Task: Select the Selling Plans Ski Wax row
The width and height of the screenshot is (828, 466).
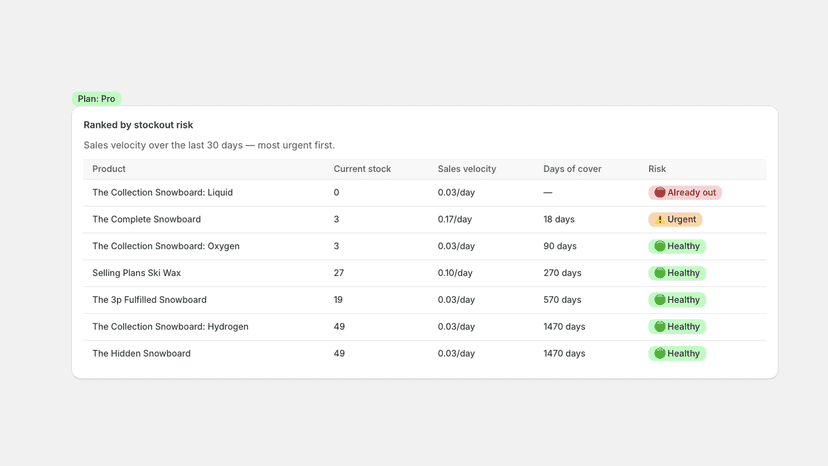Action: coord(425,273)
